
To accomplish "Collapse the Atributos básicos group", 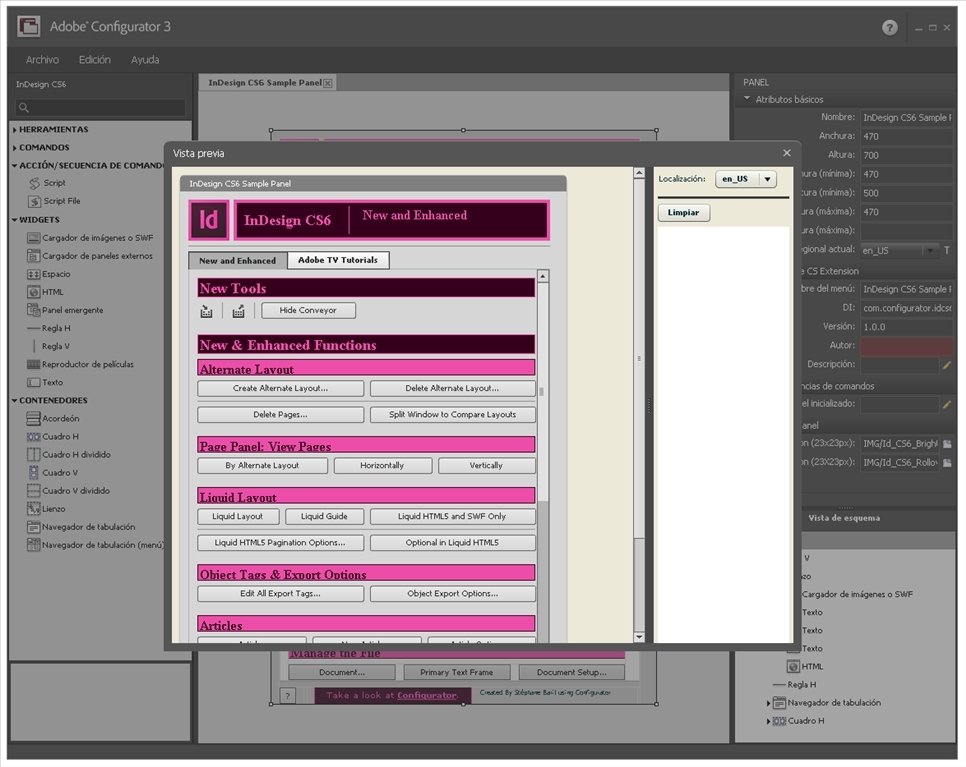I will click(747, 99).
